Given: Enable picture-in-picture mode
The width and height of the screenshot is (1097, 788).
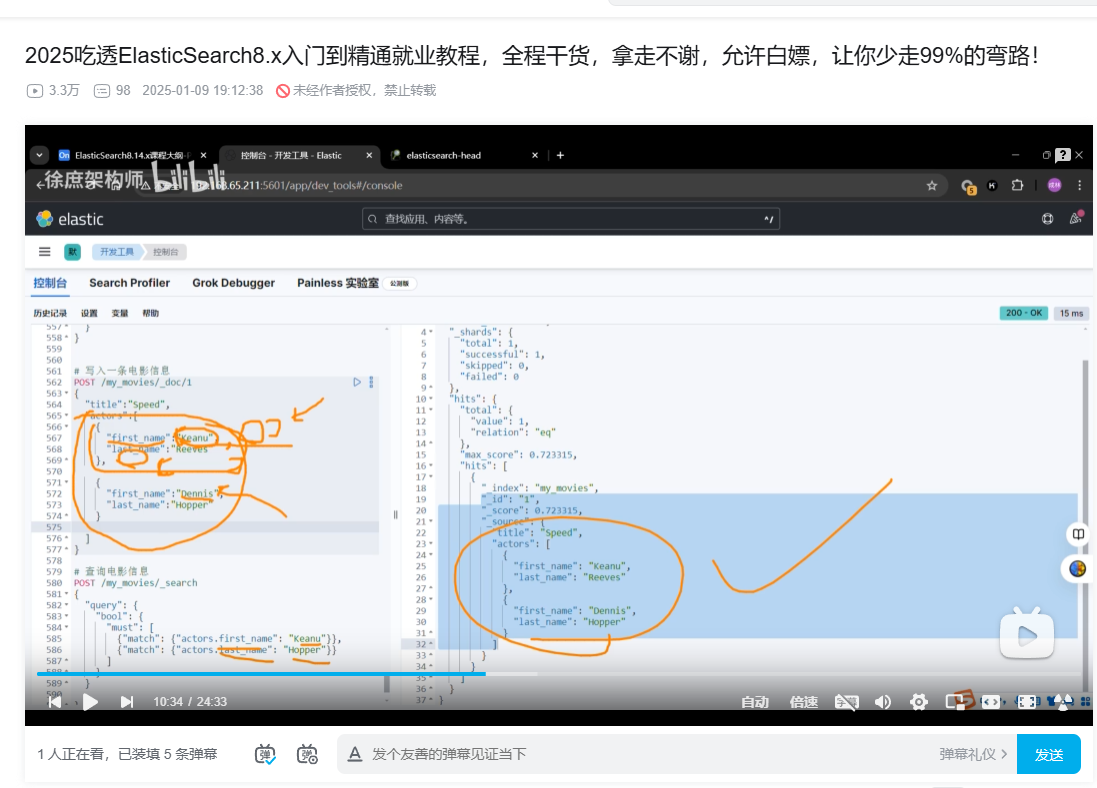Looking at the screenshot, I should [956, 701].
